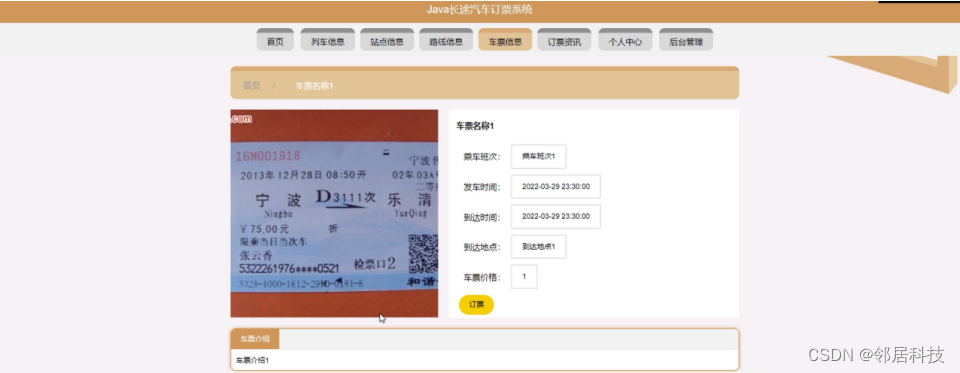Click the 到达时间: label
The image size is (960, 373).
[x=482, y=217]
